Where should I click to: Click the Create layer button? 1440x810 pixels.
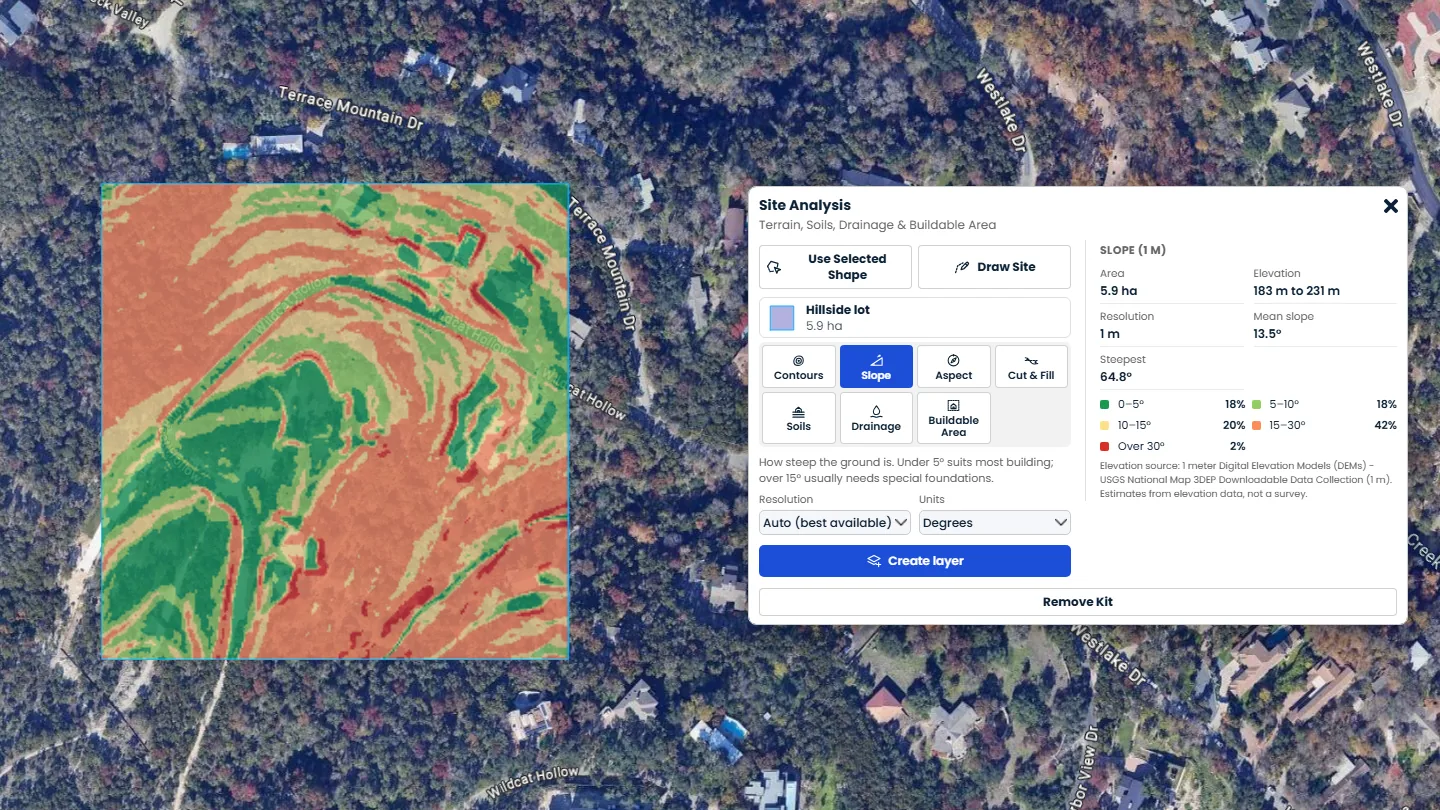(x=915, y=561)
